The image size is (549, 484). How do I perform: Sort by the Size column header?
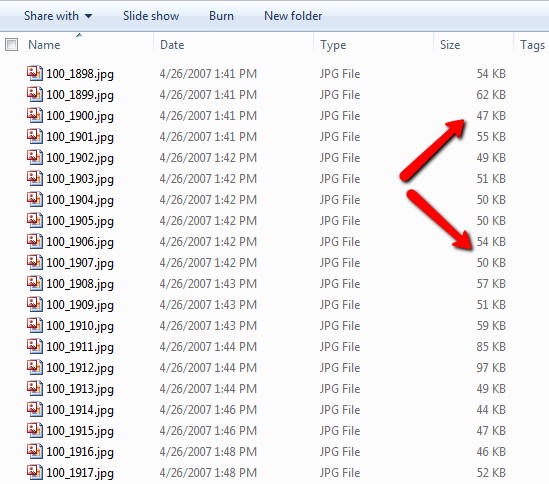(x=450, y=45)
